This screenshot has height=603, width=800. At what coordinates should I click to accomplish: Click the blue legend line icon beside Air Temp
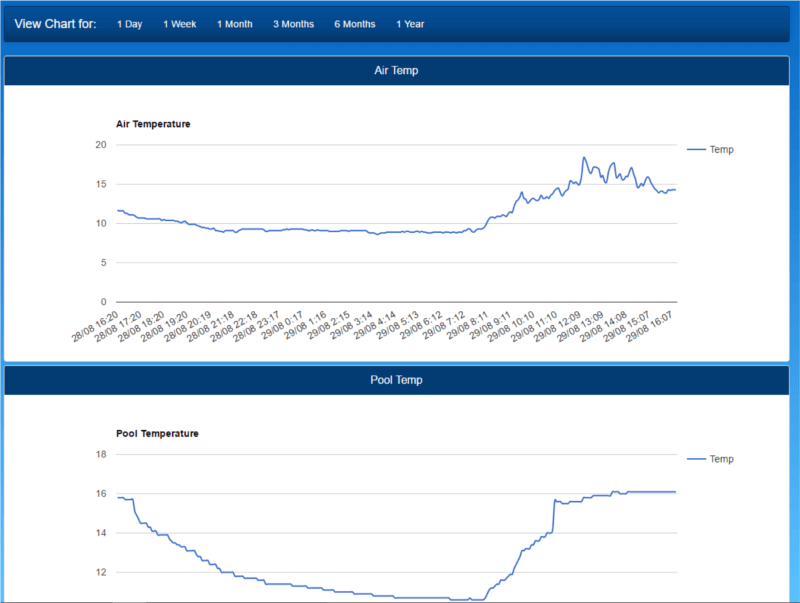point(697,148)
